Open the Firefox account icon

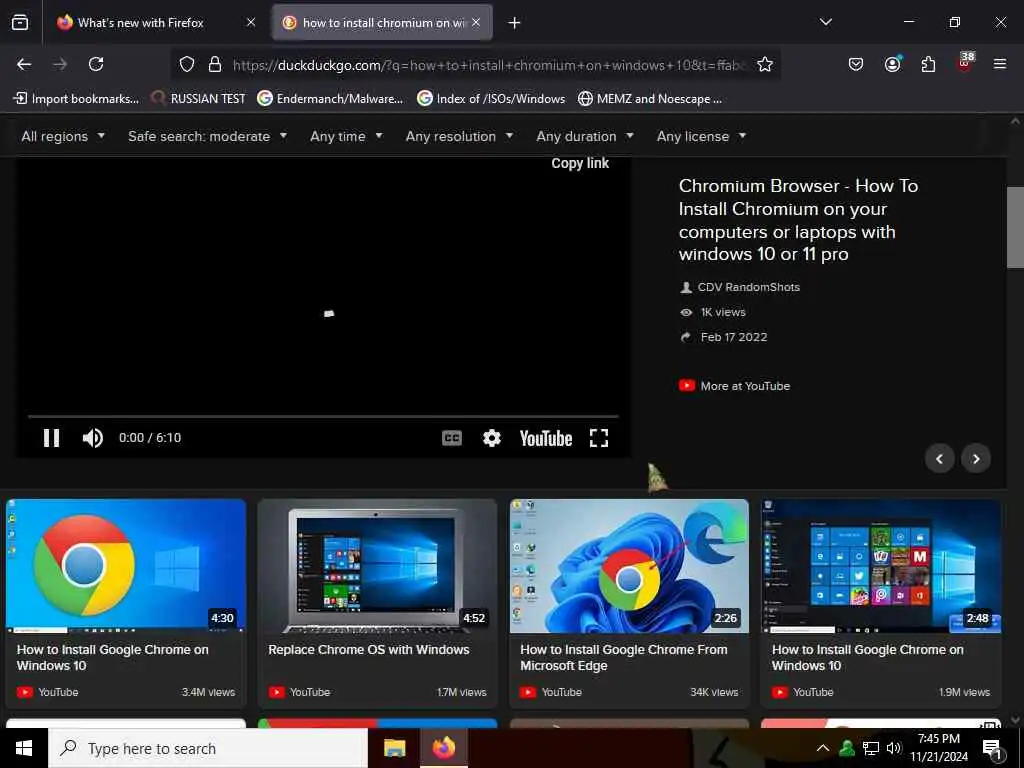click(x=892, y=64)
